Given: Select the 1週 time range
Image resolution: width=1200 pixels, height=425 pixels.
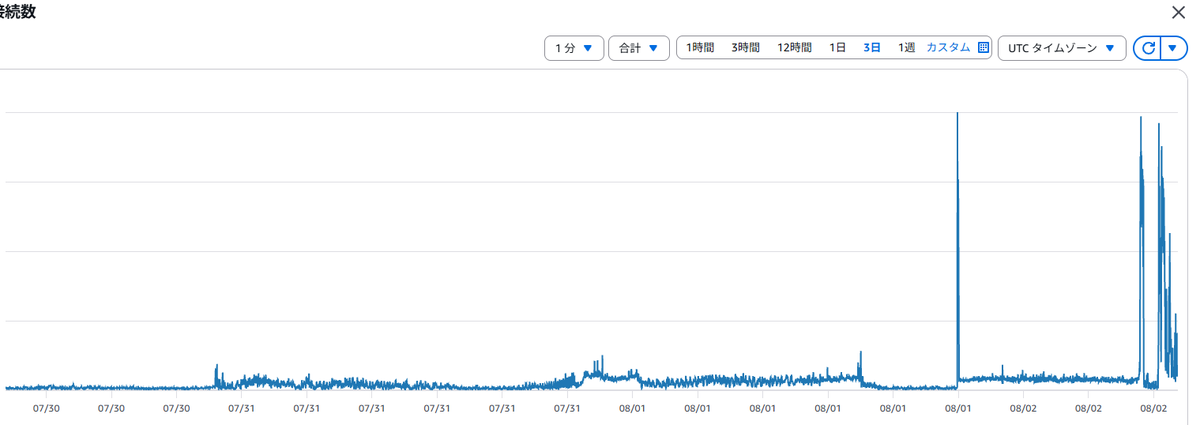Looking at the screenshot, I should point(906,48).
